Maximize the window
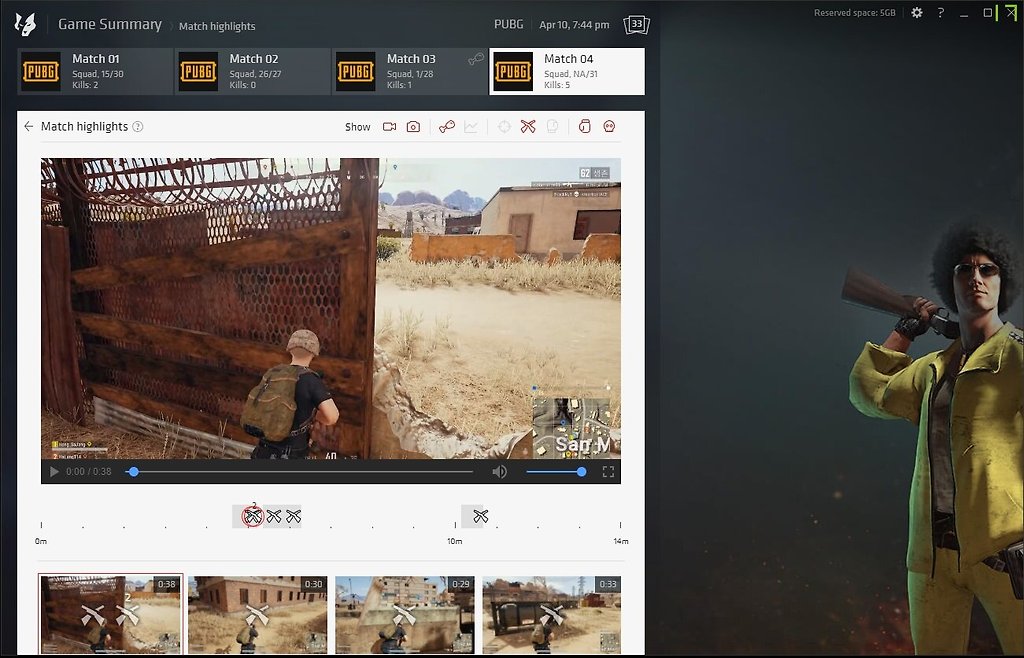Image resolution: width=1024 pixels, height=658 pixels. (x=987, y=12)
